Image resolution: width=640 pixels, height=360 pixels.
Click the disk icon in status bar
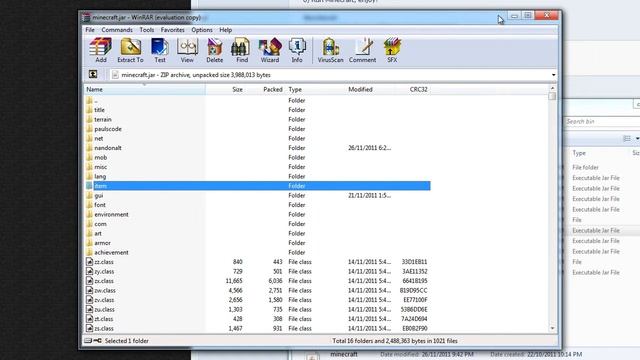pyautogui.click(x=88, y=340)
